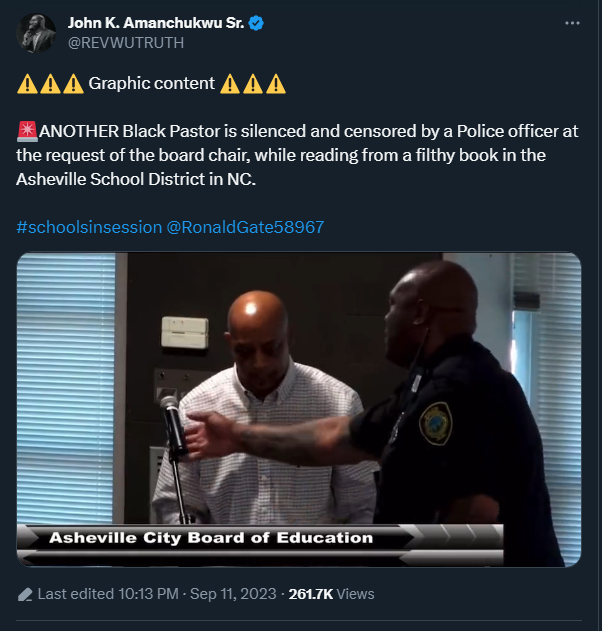Image resolution: width=602 pixels, height=631 pixels.
Task: Click the 'Asheville City Board of Education' banner
Action: click(x=211, y=538)
